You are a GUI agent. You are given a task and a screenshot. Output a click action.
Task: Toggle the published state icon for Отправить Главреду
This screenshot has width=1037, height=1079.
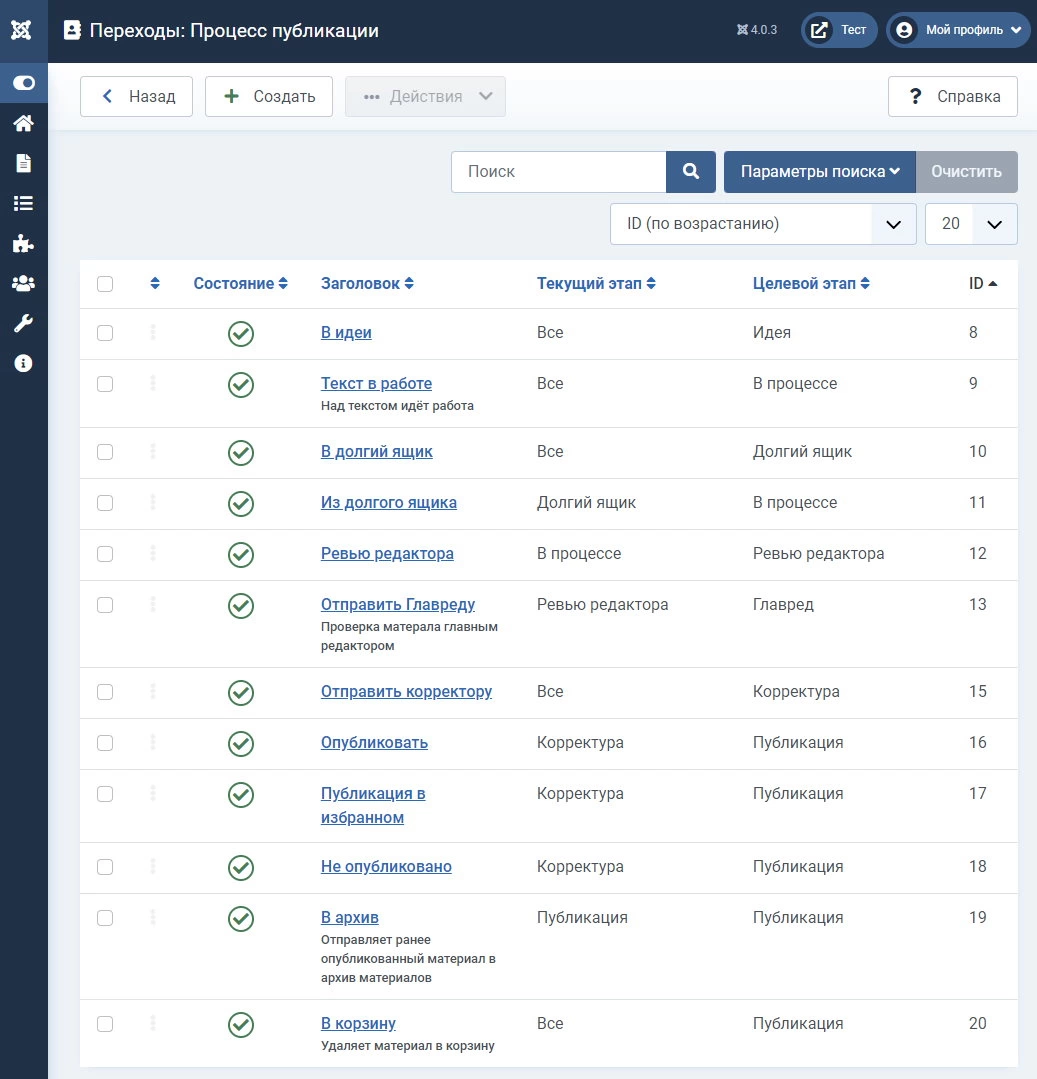pos(241,606)
